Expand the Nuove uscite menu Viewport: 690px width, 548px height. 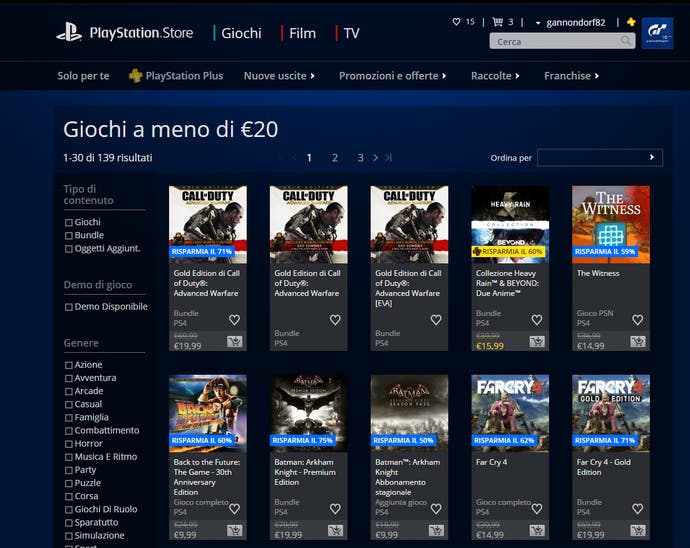click(279, 76)
